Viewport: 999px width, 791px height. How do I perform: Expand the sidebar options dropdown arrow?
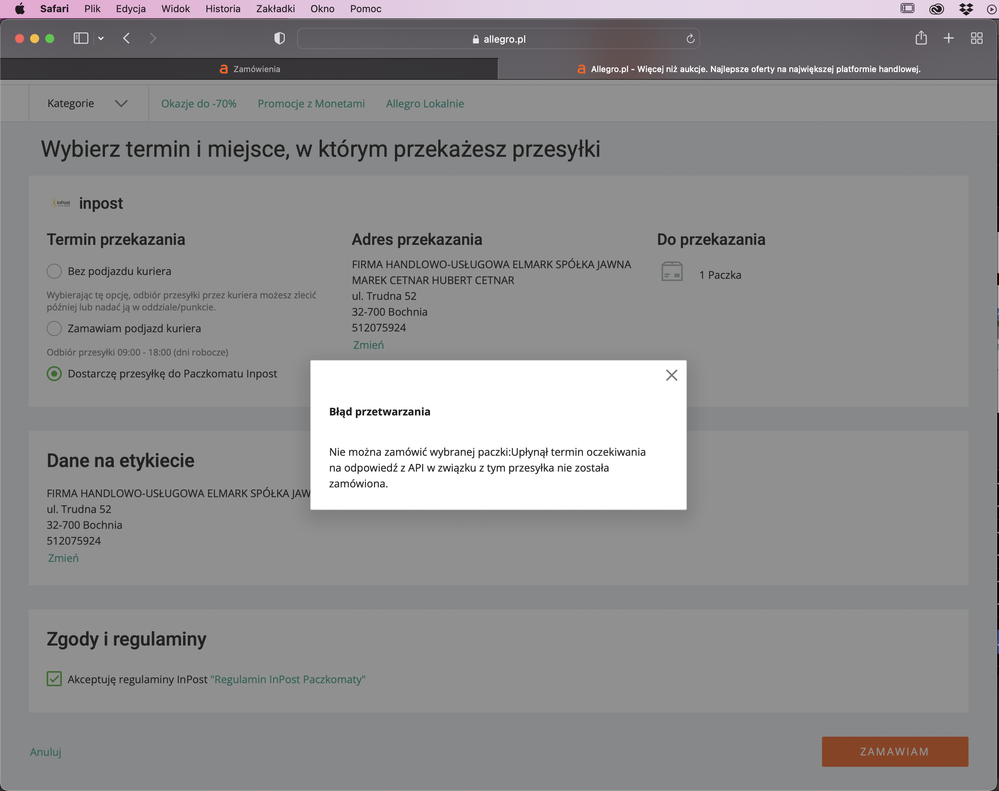click(101, 38)
